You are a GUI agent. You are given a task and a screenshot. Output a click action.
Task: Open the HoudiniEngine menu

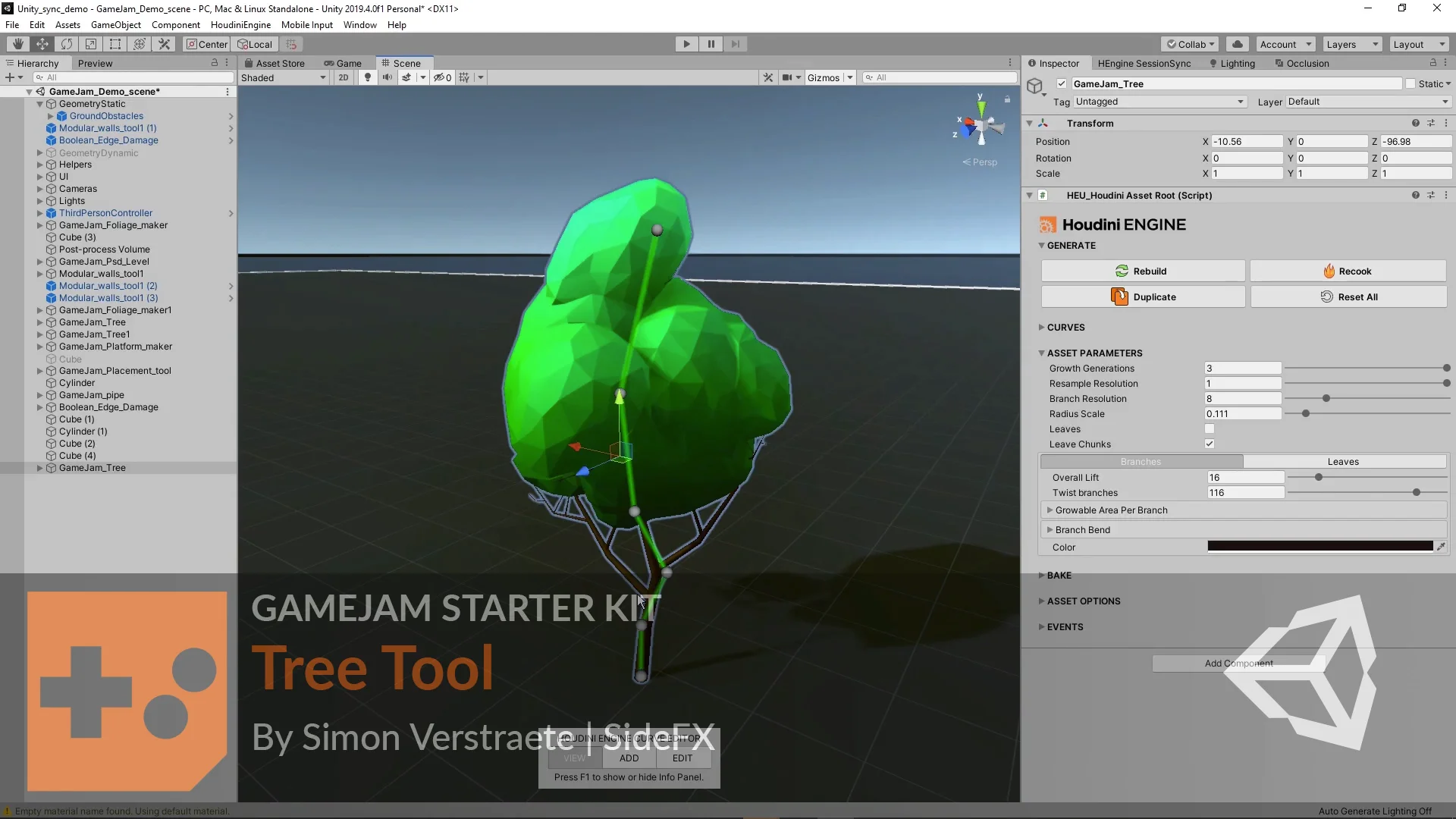pos(240,24)
